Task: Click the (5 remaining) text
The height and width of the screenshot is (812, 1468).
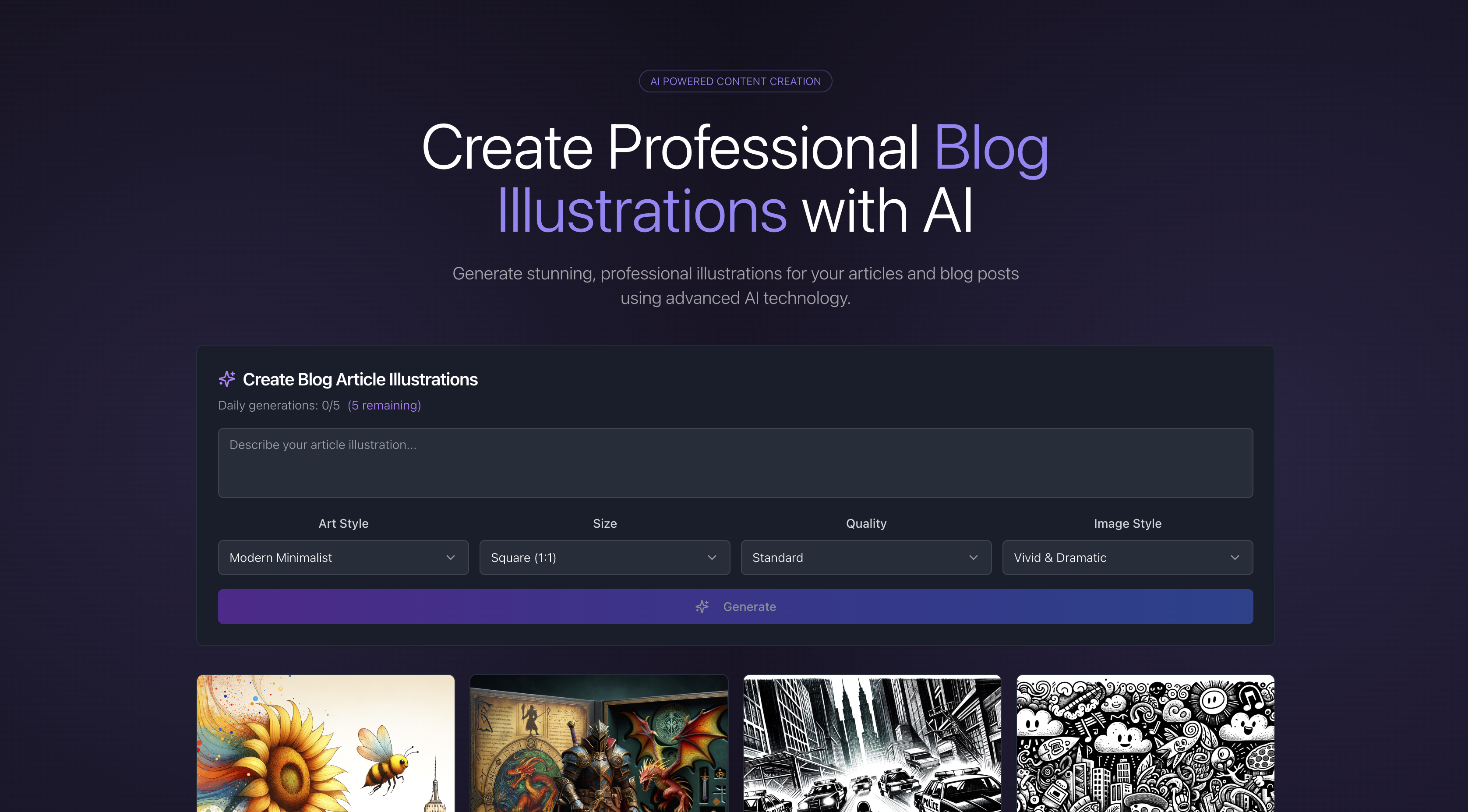Action: (384, 405)
